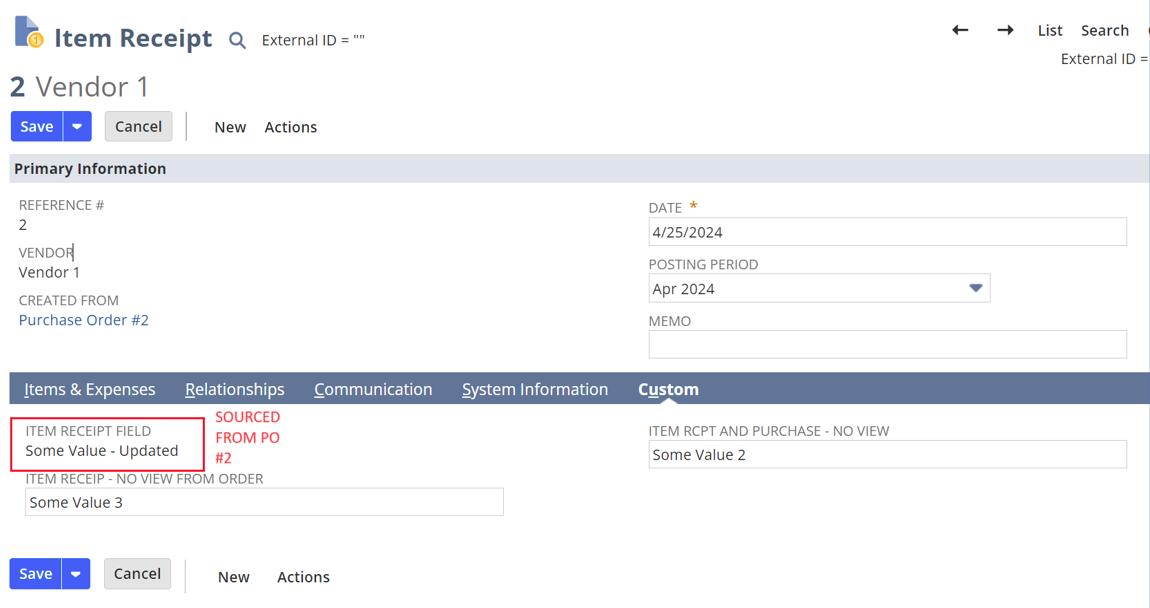Go to previous record with left arrow
Image resolution: width=1150 pixels, height=608 pixels.
coord(960,30)
